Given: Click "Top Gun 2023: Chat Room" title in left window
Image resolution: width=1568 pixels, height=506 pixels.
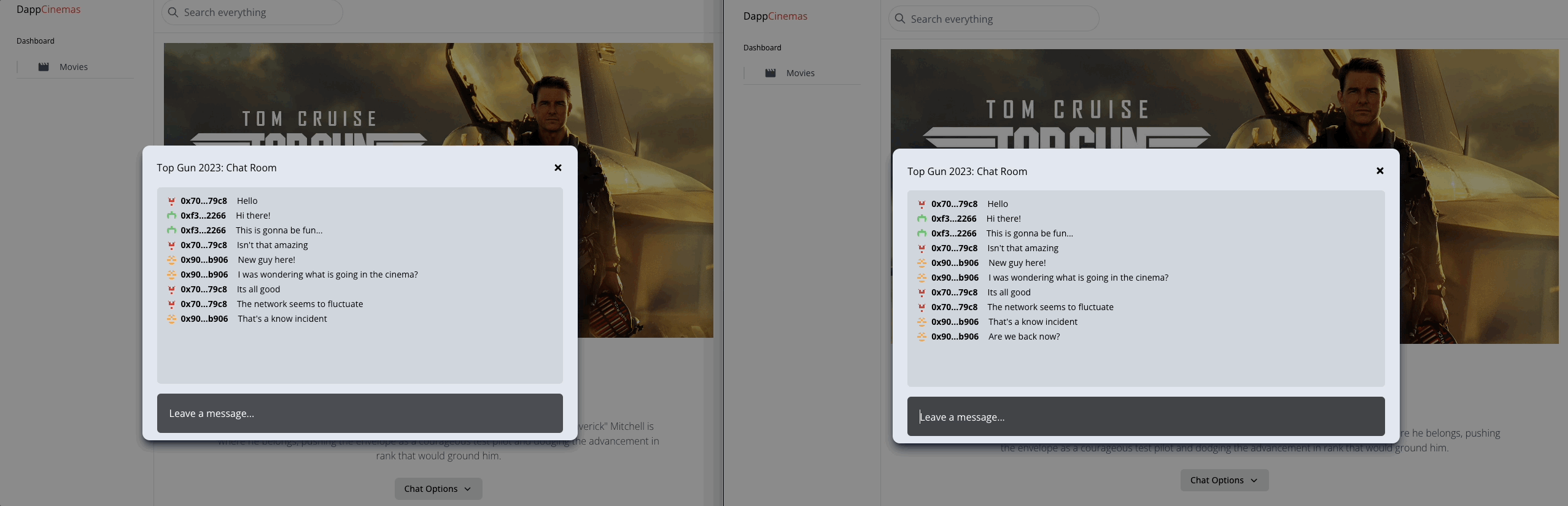Looking at the screenshot, I should (217, 168).
